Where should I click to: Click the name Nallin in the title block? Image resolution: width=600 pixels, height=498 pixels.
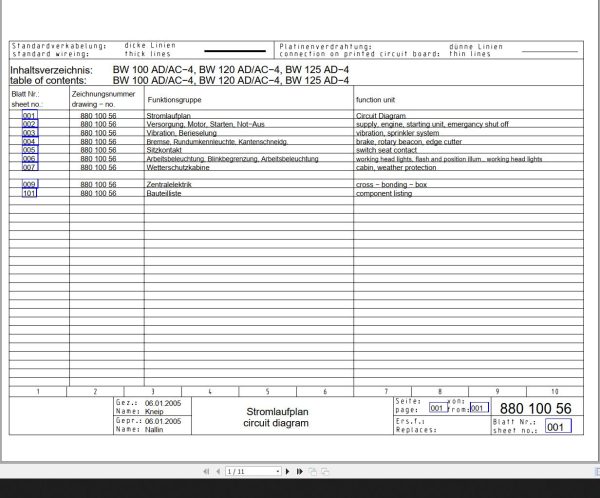[154, 429]
